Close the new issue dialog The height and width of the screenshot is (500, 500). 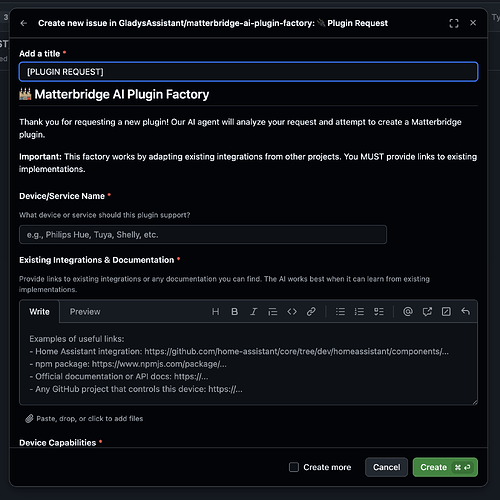pyautogui.click(x=473, y=23)
